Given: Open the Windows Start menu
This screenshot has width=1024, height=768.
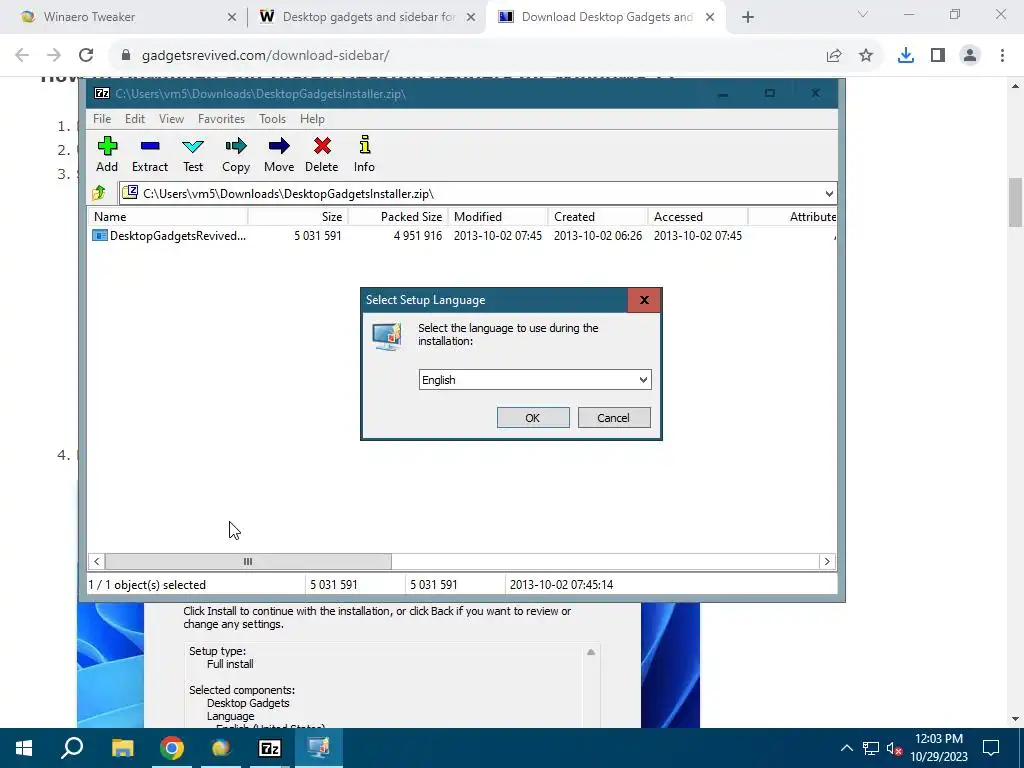Looking at the screenshot, I should [x=24, y=748].
